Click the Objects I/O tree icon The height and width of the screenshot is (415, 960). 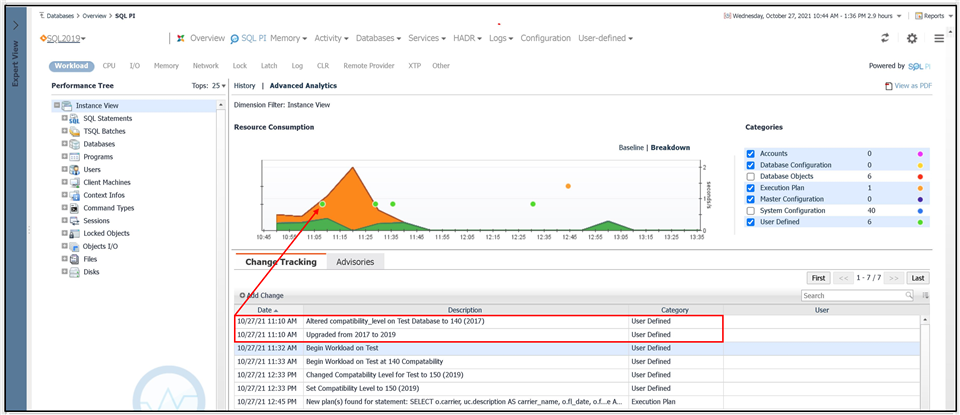(74, 247)
